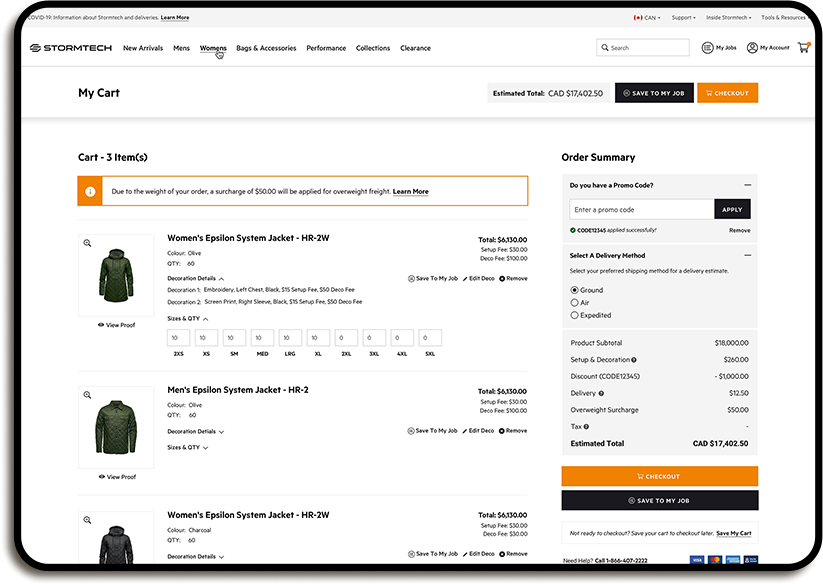Viewport: 823px width, 584px height.
Task: Apply the promo code
Action: click(x=732, y=209)
